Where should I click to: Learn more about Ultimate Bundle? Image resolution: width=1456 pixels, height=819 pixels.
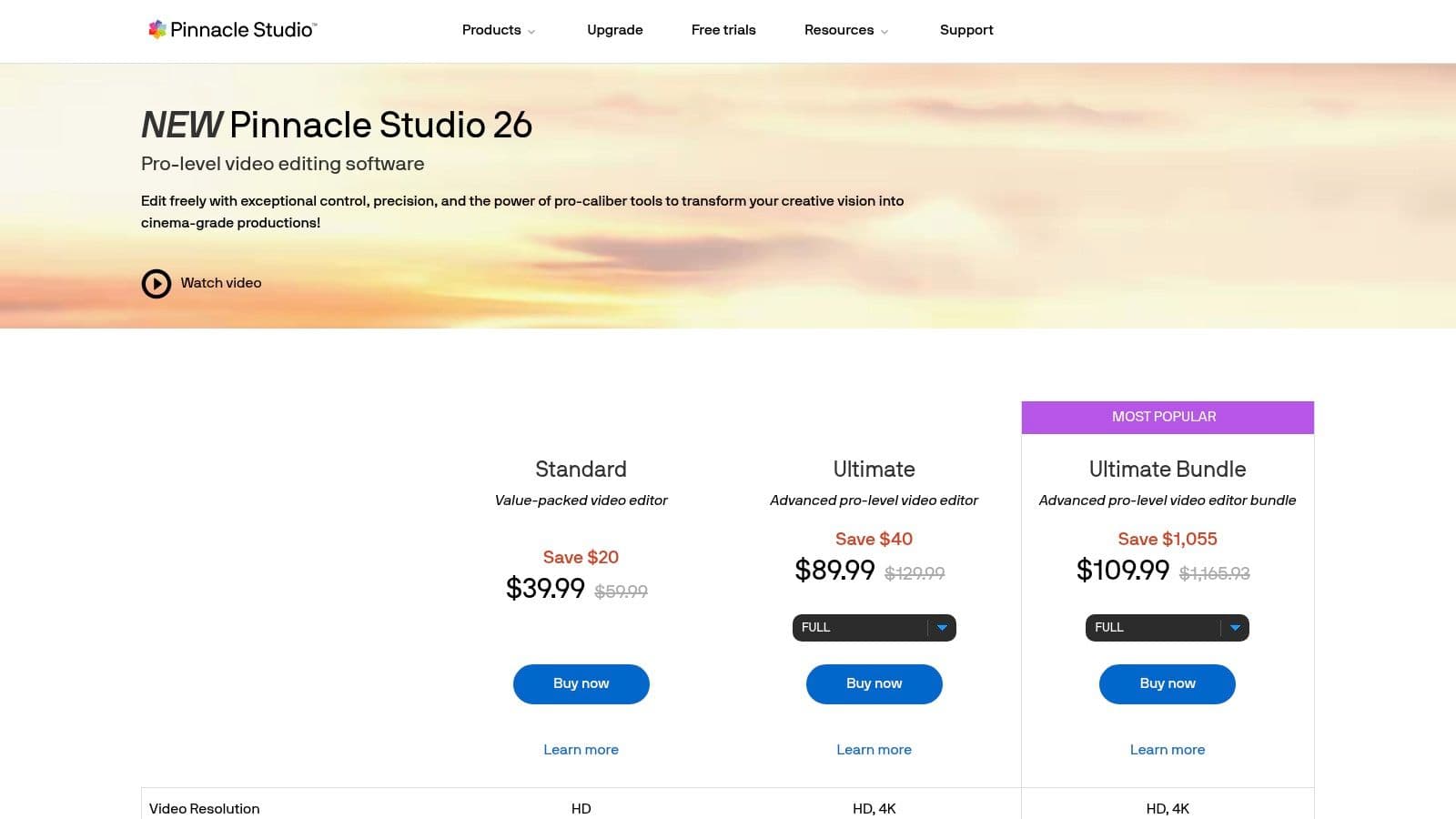point(1168,750)
